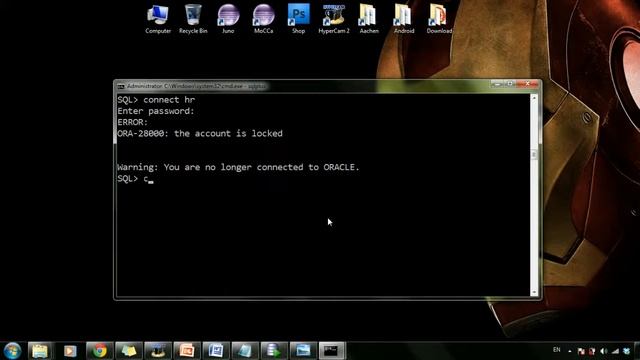This screenshot has width=640, height=360.
Task: Click the 'Enter password:' line
Action: [x=156, y=111]
